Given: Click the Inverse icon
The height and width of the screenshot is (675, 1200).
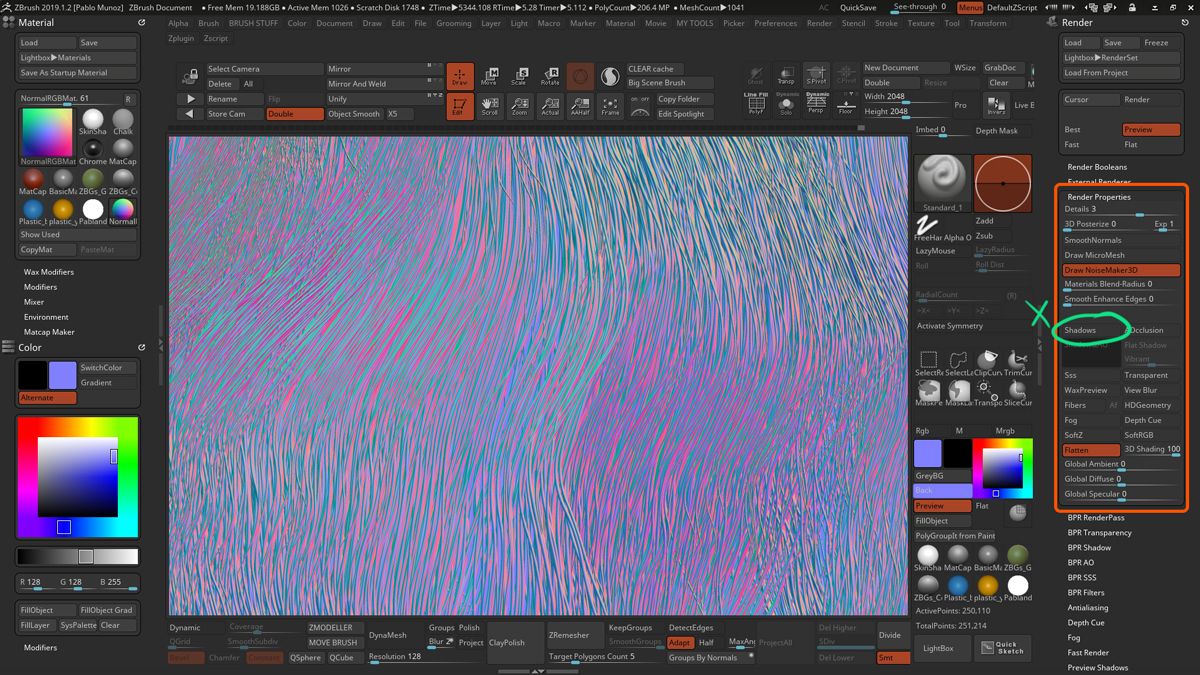Looking at the screenshot, I should [x=996, y=105].
